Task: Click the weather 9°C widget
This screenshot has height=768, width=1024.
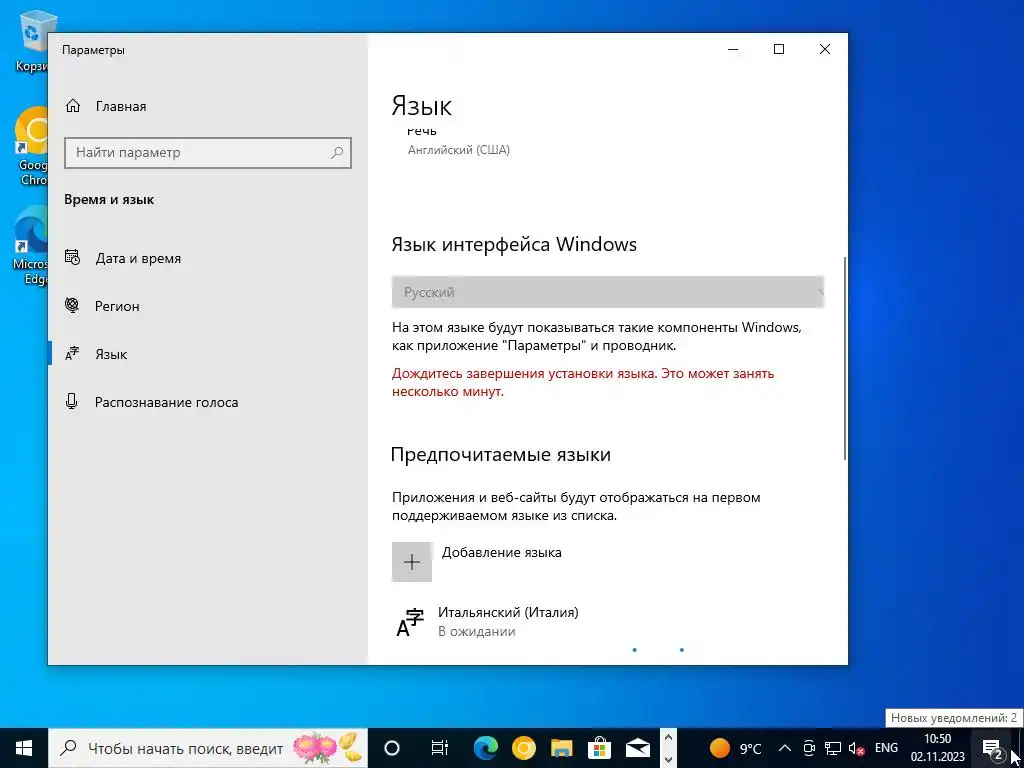Action: (736, 748)
